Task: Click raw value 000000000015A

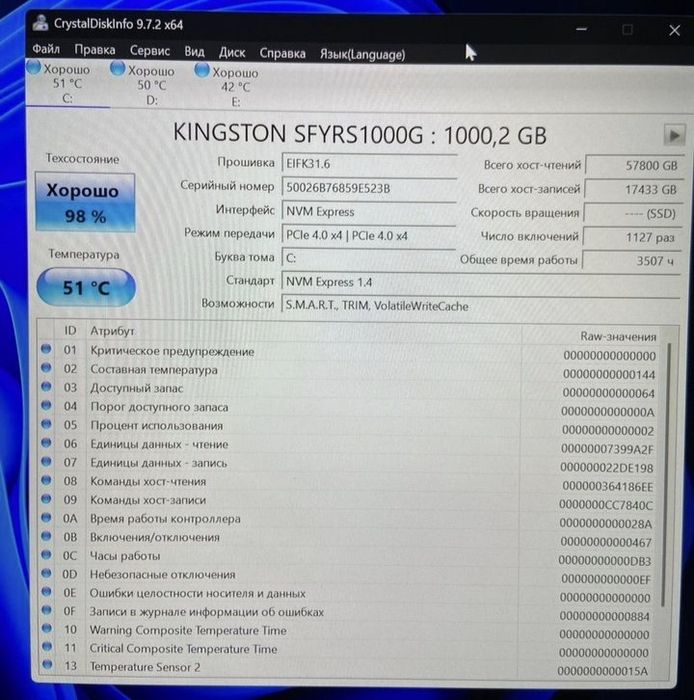Action: 603,671
